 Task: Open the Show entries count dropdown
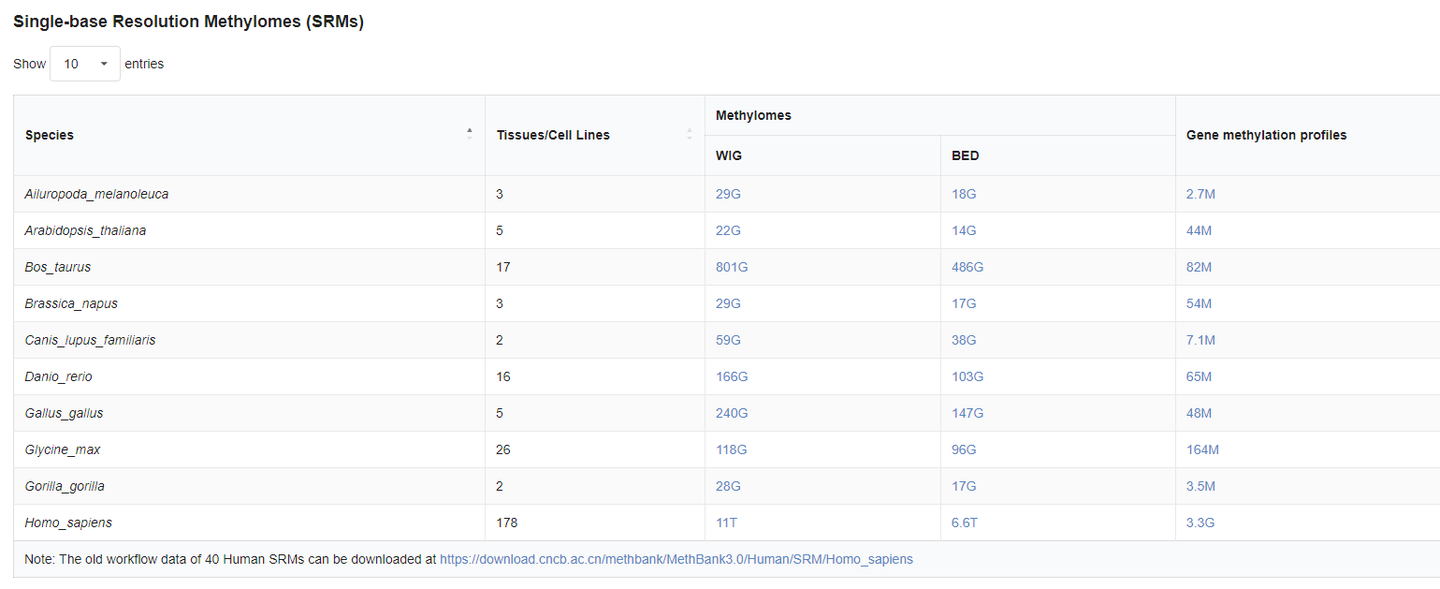coord(85,64)
